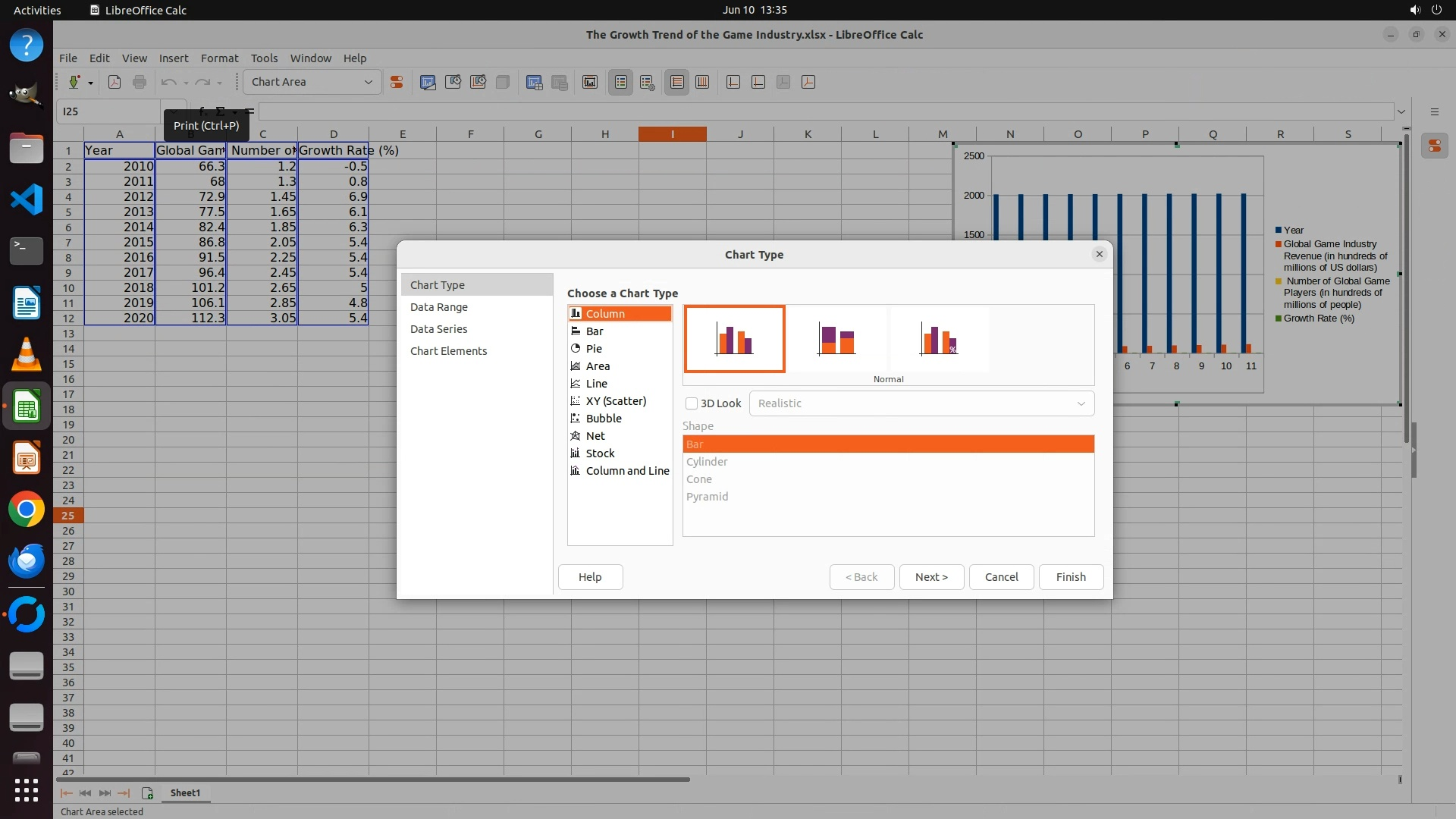The image size is (1456, 819).
Task: Open LibreOffice Calc from the dock
Action: tap(27, 408)
